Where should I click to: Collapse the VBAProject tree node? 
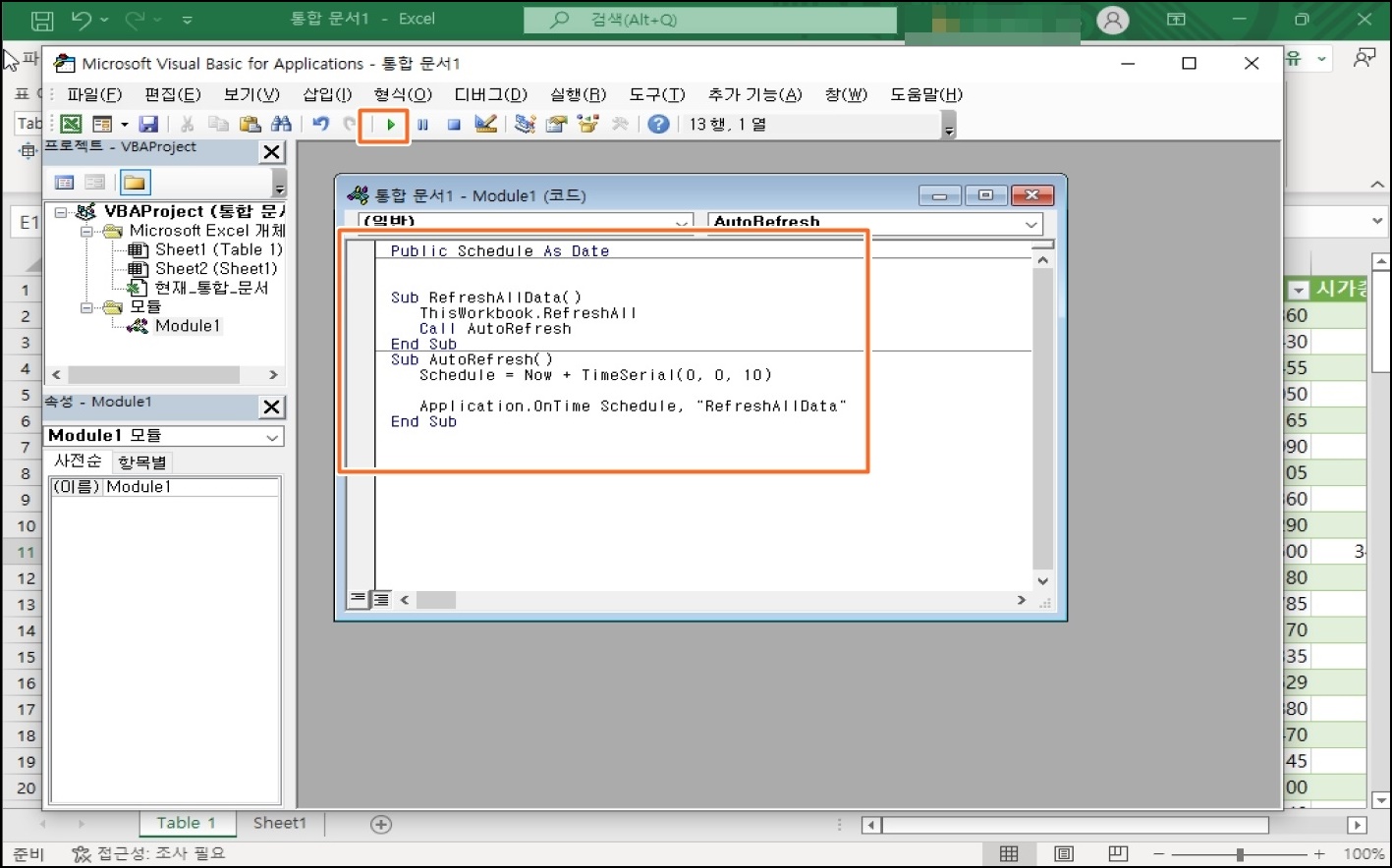[x=61, y=212]
